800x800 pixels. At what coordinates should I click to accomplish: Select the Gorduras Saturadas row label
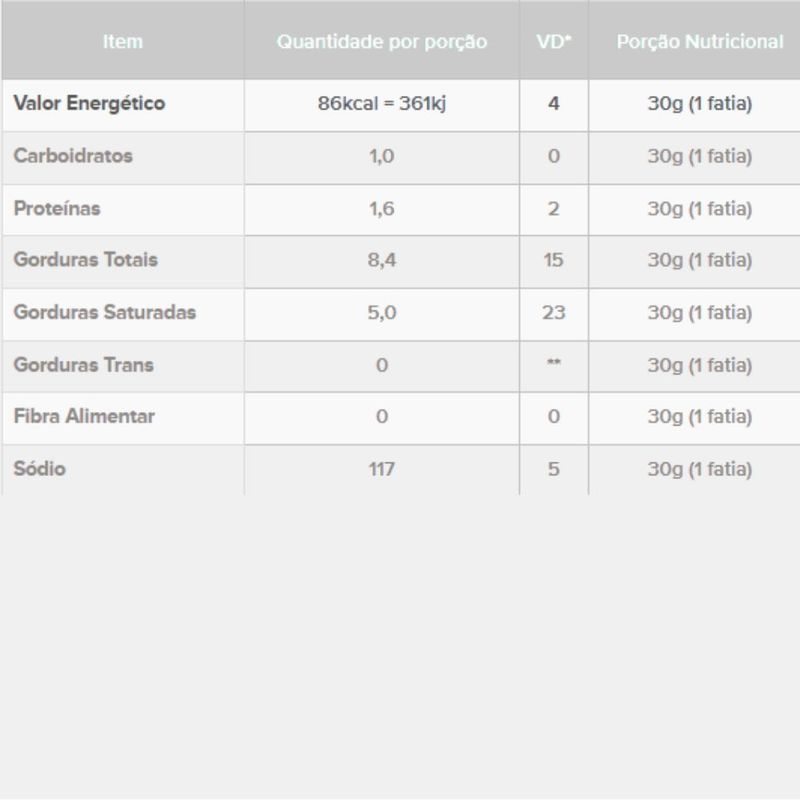click(105, 312)
